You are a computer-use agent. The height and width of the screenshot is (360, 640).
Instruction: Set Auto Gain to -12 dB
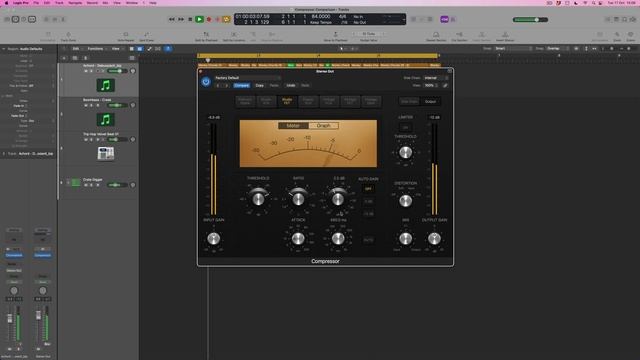pyautogui.click(x=368, y=214)
